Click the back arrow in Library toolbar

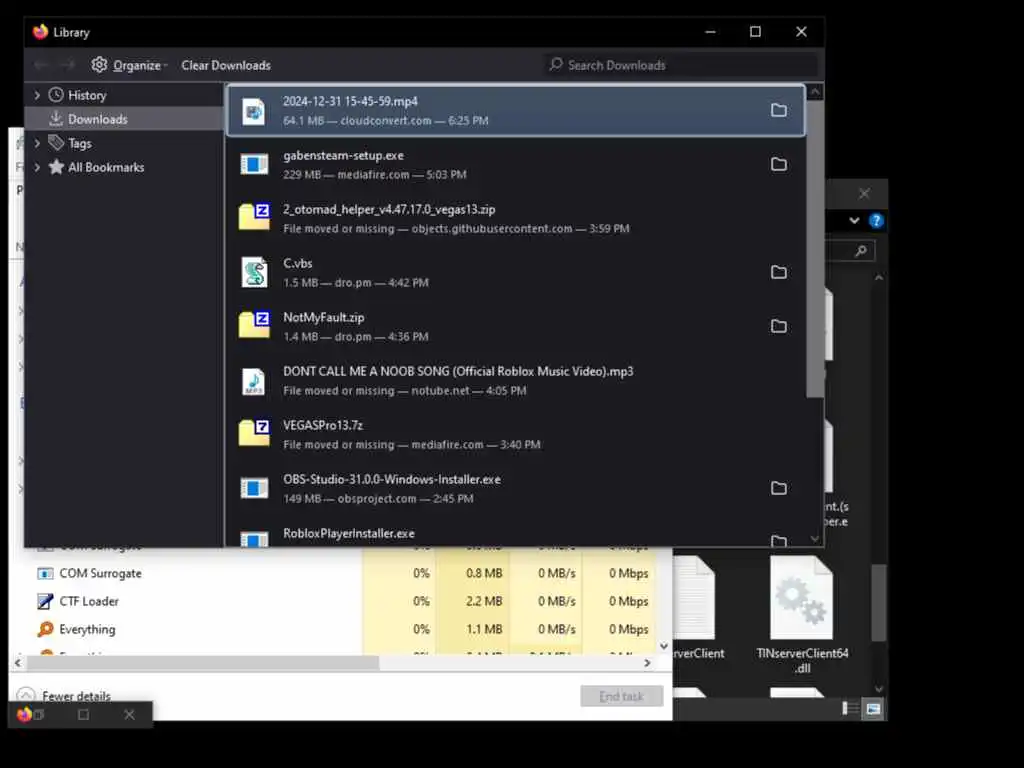[41, 65]
